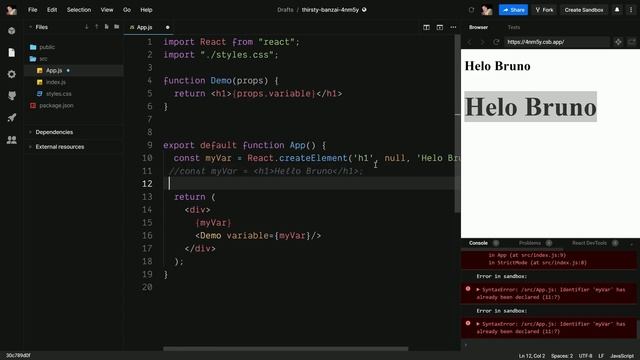640x360 pixels.
Task: Open the editor more options ellipsis
Action: coord(453,27)
